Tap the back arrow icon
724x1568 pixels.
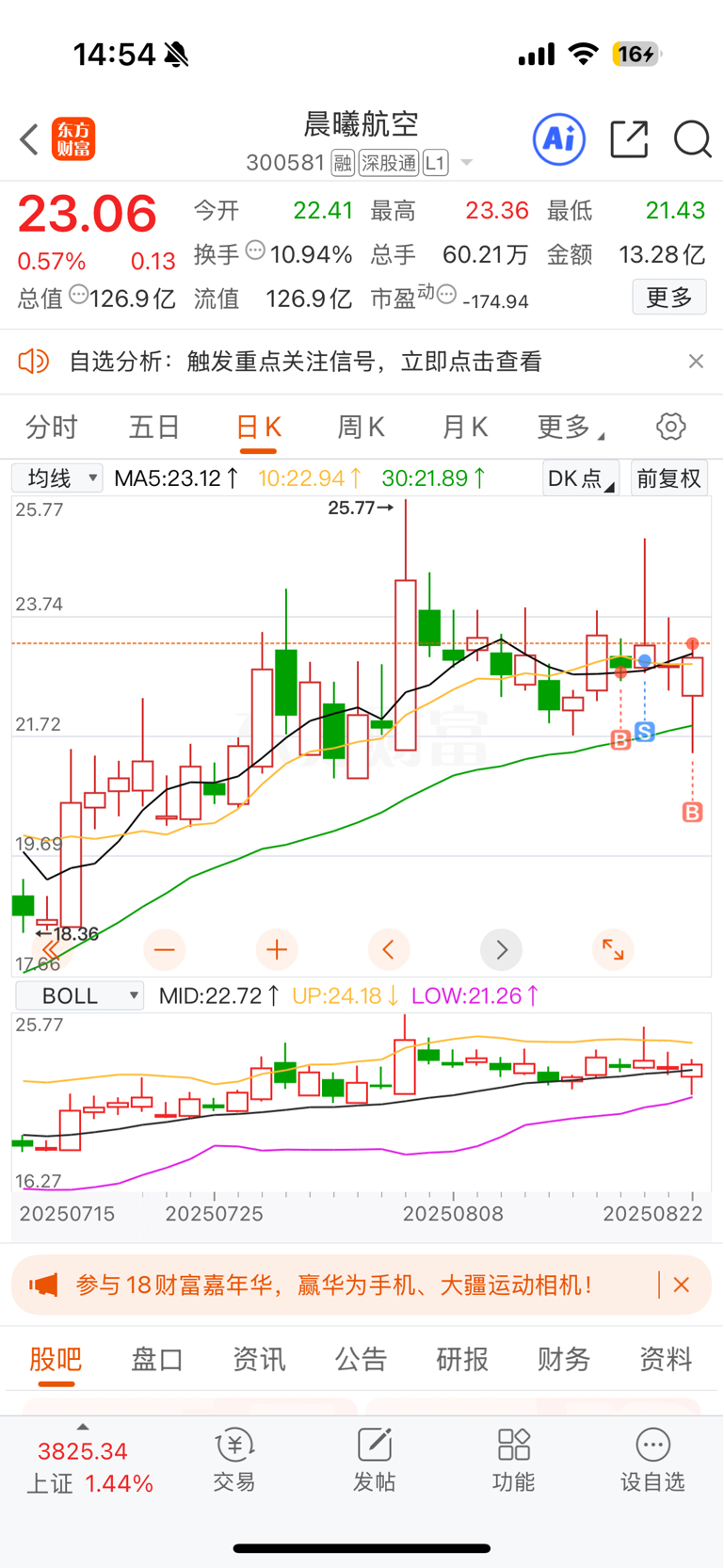point(29,139)
